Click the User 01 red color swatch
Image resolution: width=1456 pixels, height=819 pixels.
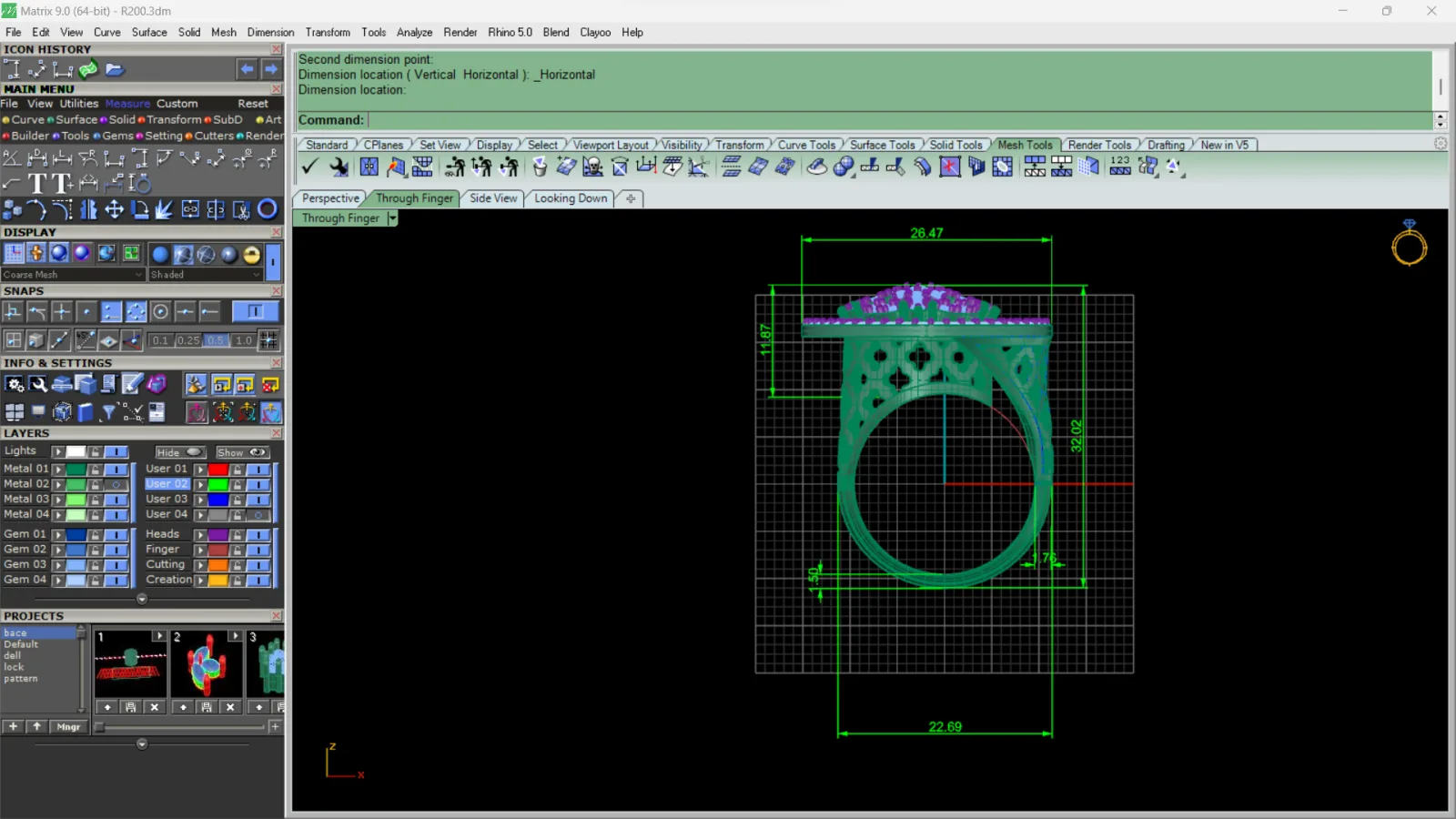218,470
